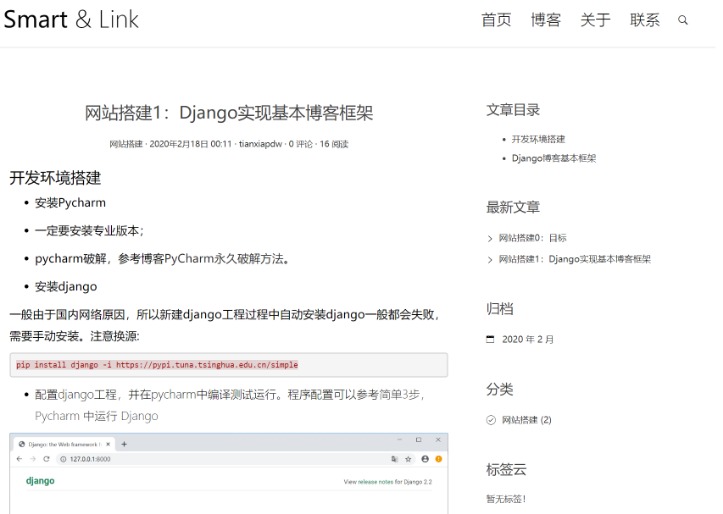This screenshot has width=723, height=514.
Task: Click the calendar icon beside 2020 年 2 月
Action: 490,339
